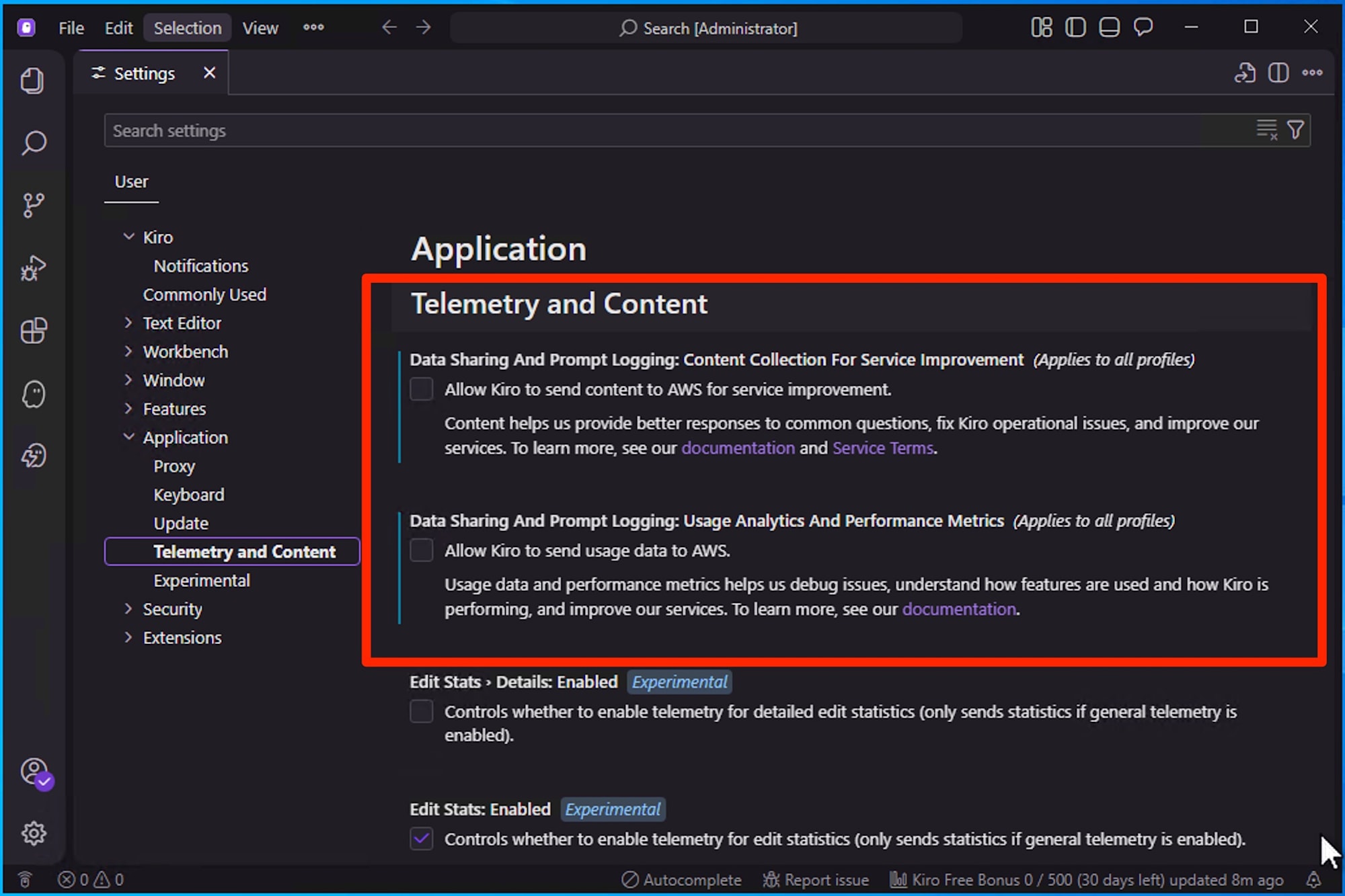
Task: Open the Explorer view in activity bar
Action: click(x=32, y=81)
